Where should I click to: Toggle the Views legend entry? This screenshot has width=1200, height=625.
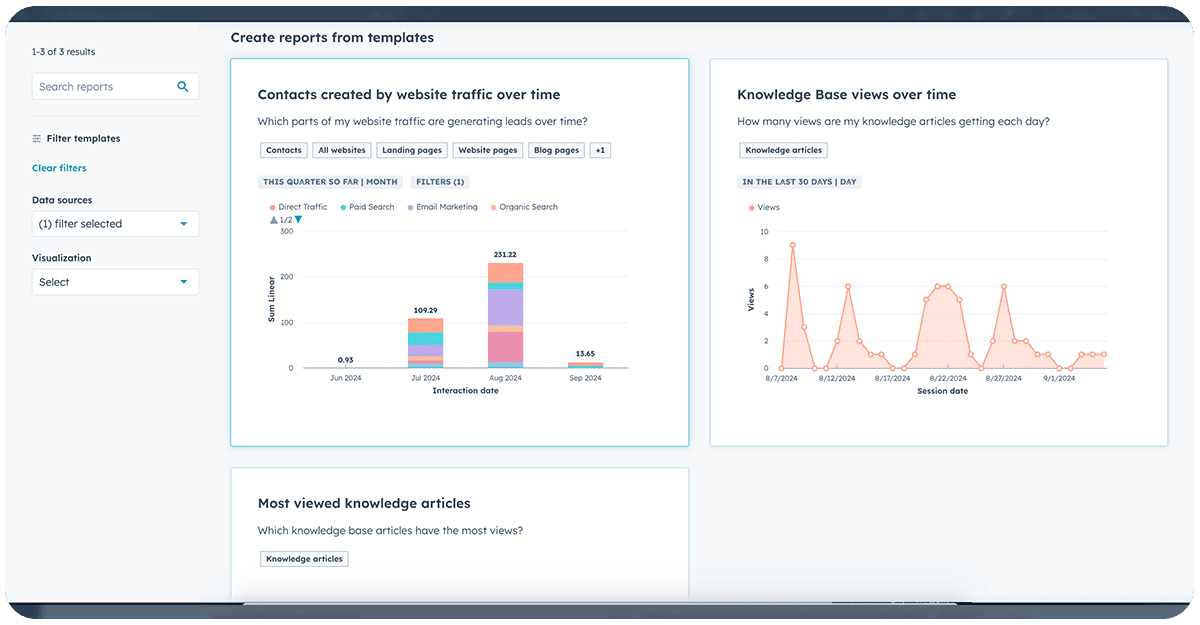click(x=764, y=207)
